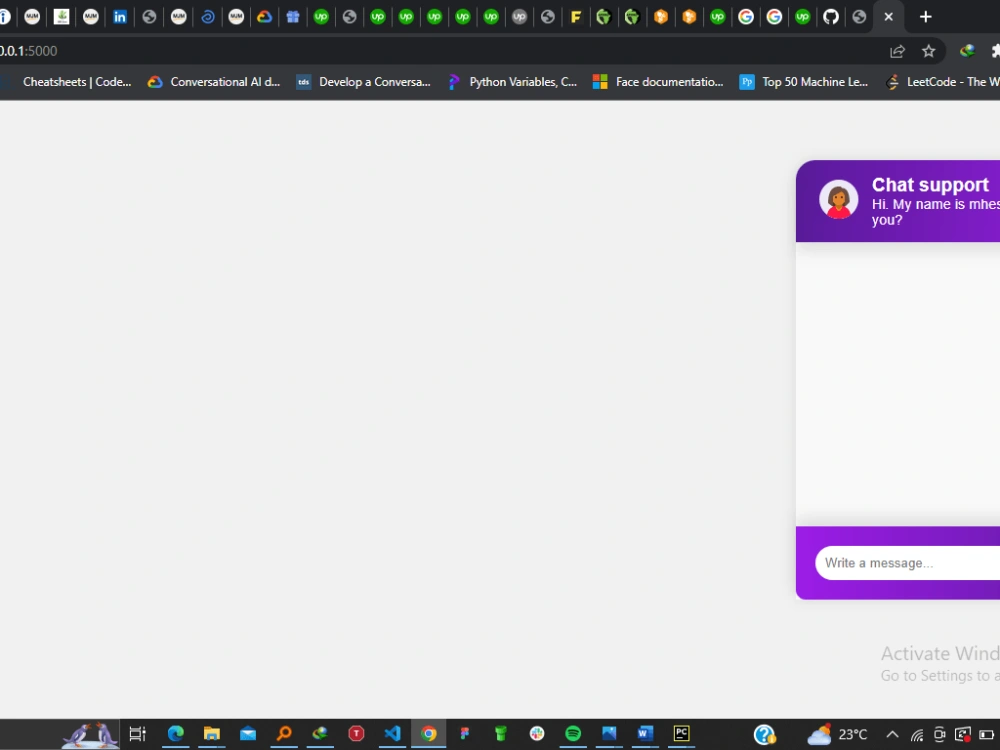1000x750 pixels.
Task: Focus the Write a message input field
Action: point(908,563)
